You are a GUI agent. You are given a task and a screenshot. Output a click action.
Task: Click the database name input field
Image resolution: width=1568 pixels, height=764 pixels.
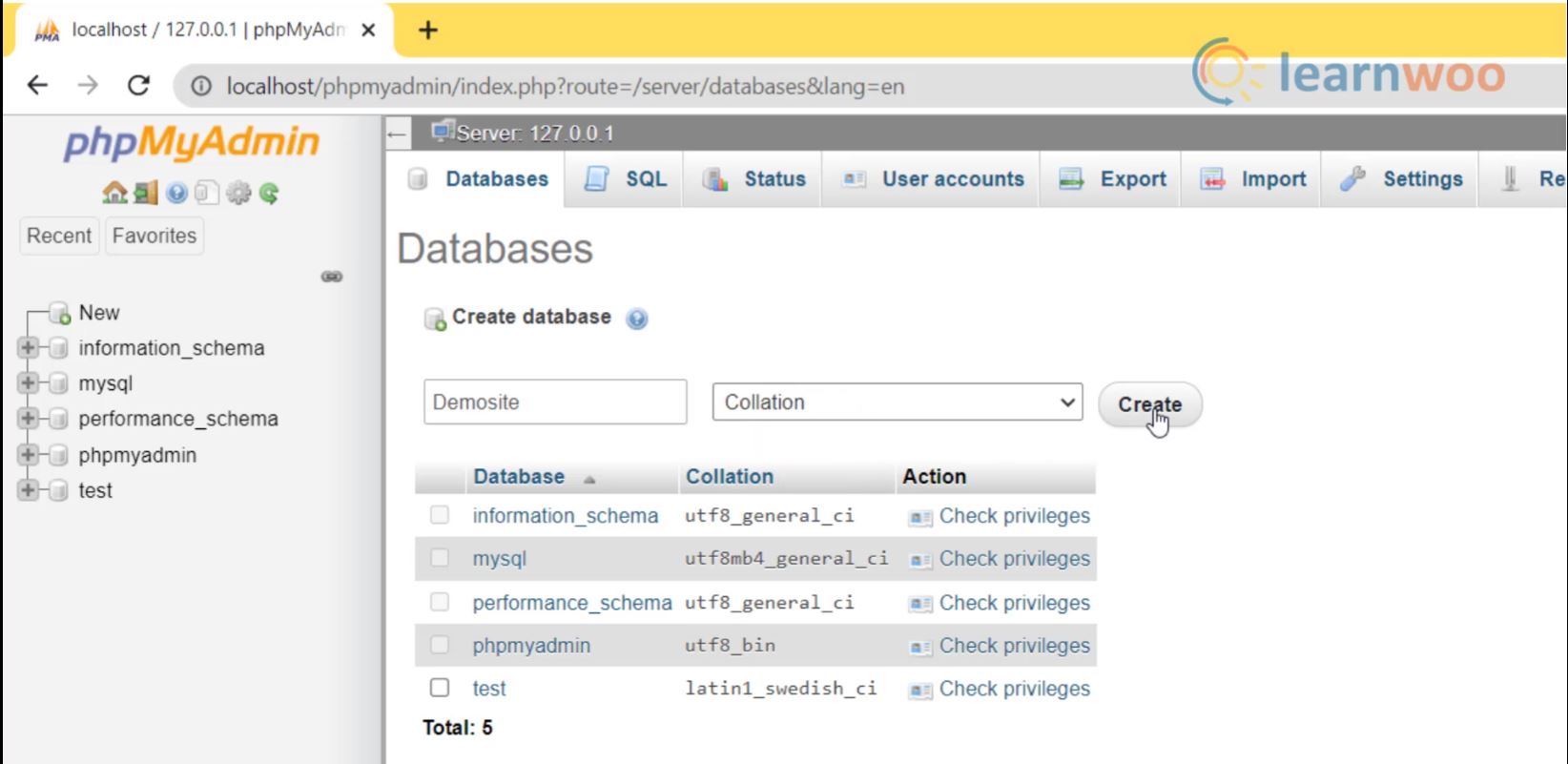tap(555, 403)
